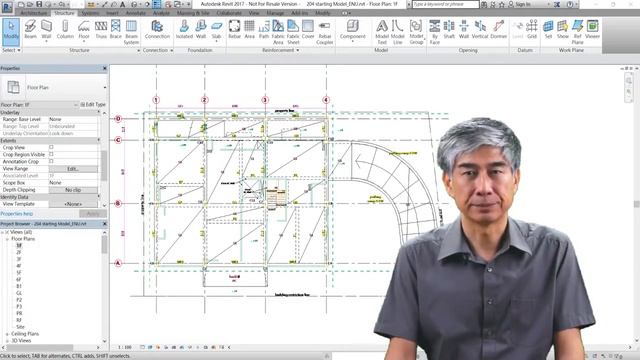The width and height of the screenshot is (640, 360).
Task: Click the Save icon in quick access toolbar
Action: [x=39, y=4]
